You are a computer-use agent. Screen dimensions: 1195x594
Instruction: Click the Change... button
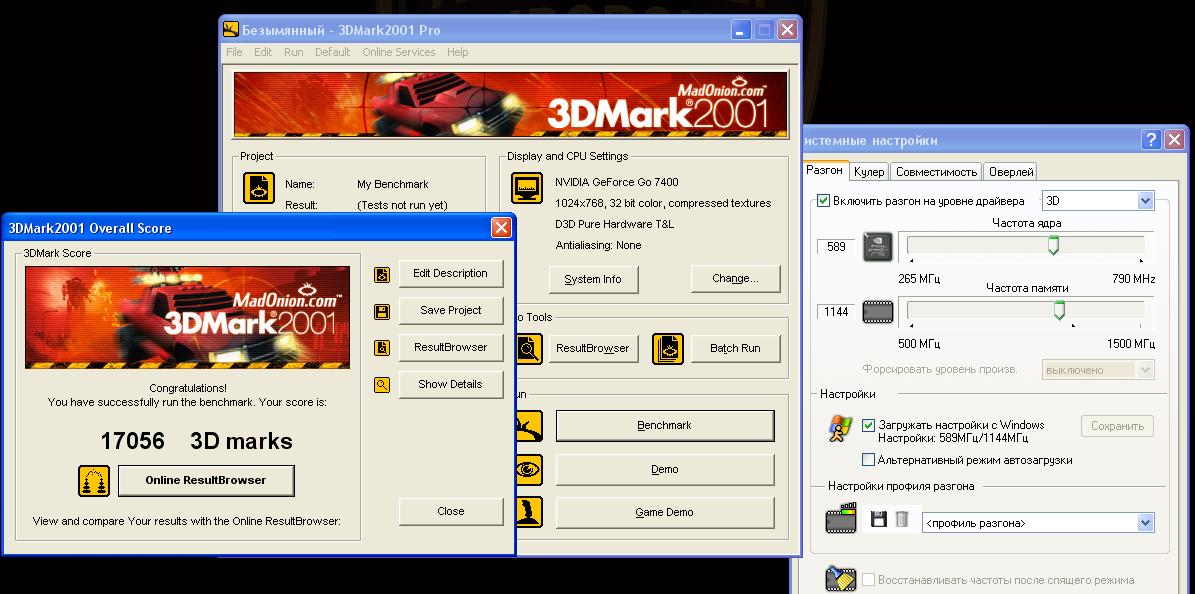click(x=735, y=279)
